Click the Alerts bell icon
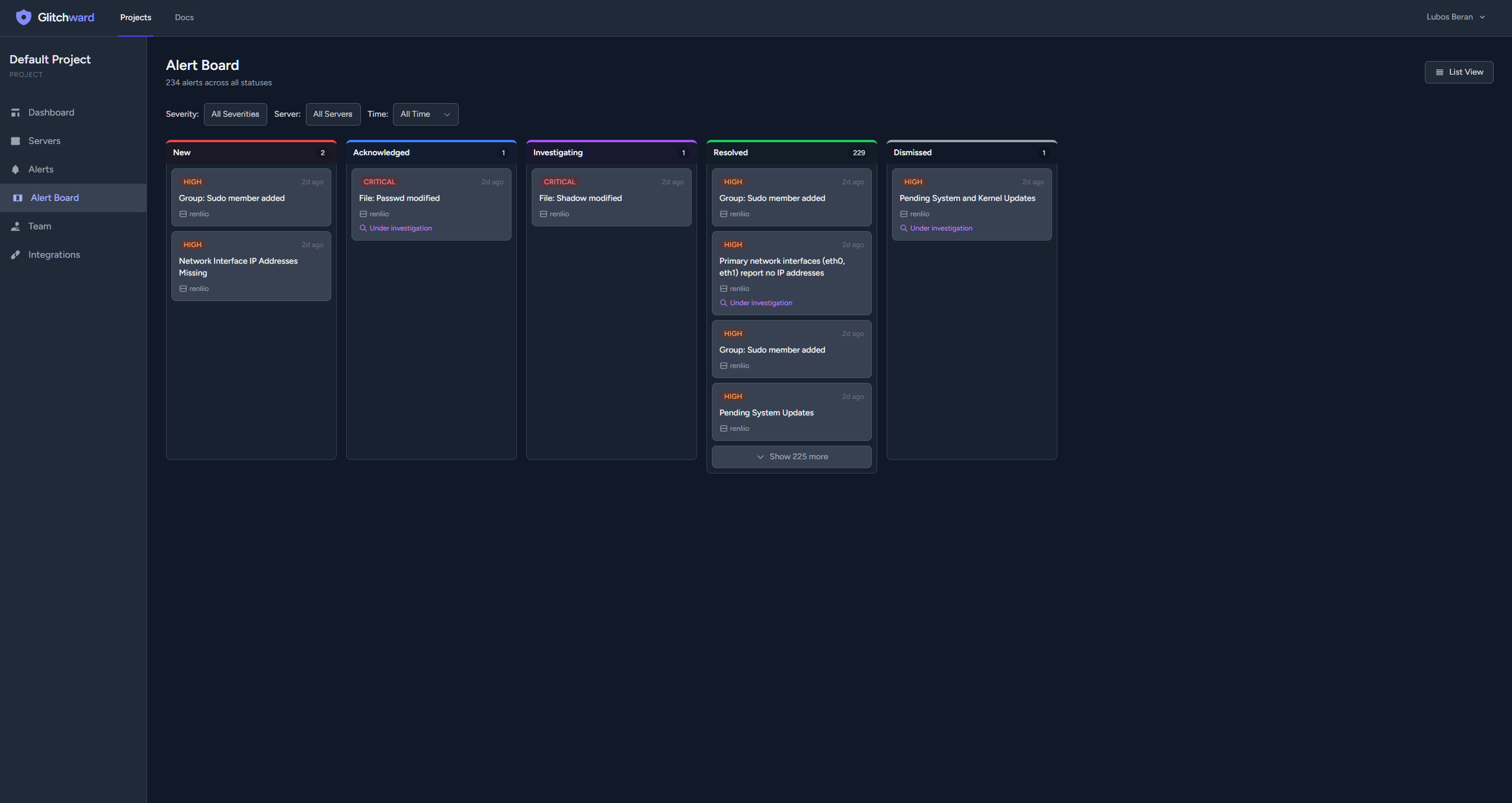Viewport: 1512px width, 803px height. 15,169
